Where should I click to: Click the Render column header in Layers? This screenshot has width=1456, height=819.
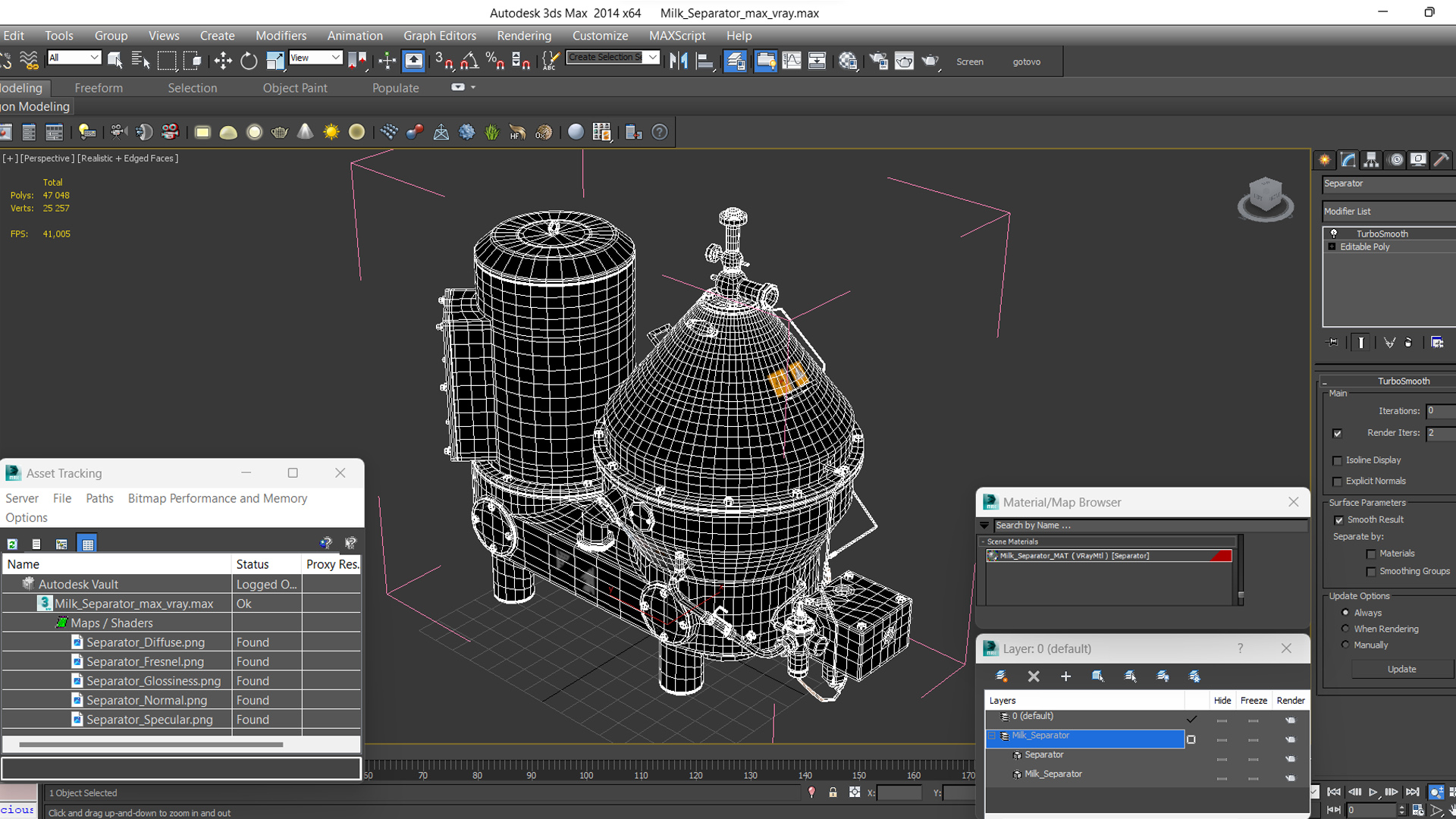[1291, 701]
